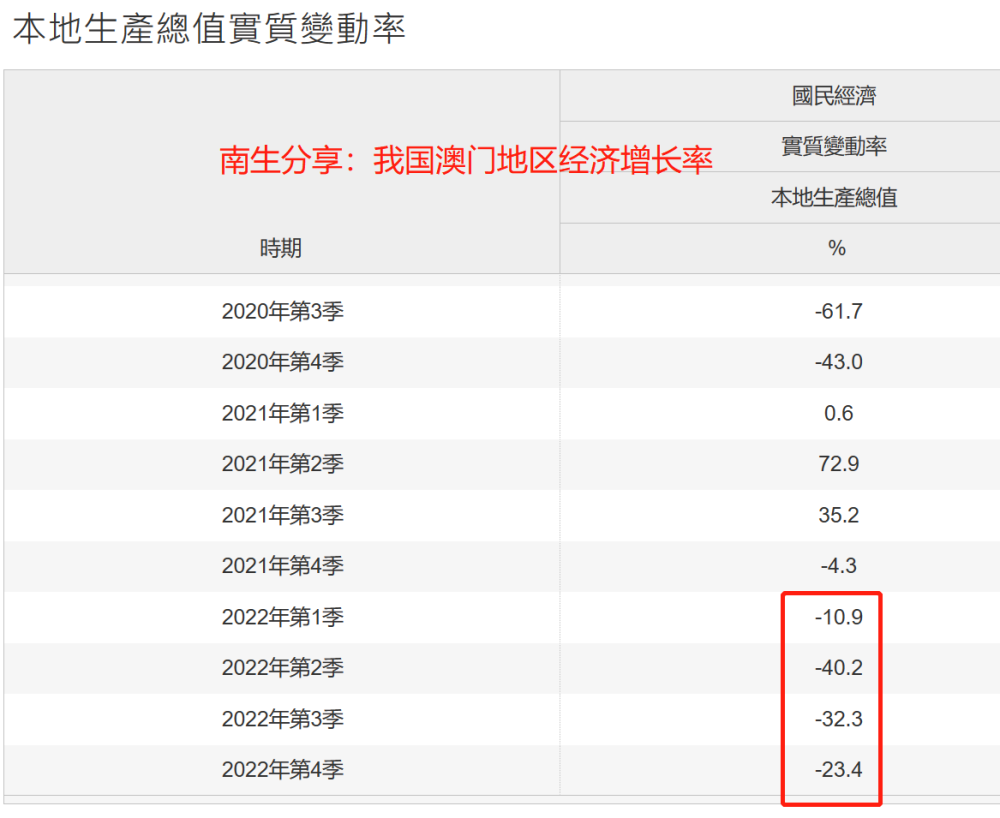This screenshot has width=1000, height=818.
Task: Click the value -40.2
Action: [839, 668]
